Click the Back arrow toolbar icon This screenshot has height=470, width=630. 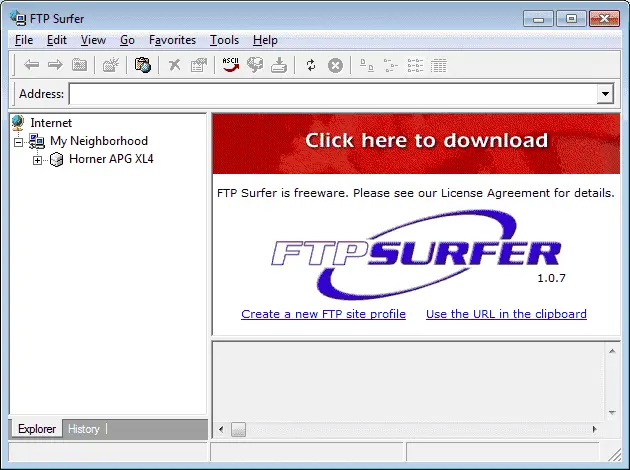(x=31, y=65)
